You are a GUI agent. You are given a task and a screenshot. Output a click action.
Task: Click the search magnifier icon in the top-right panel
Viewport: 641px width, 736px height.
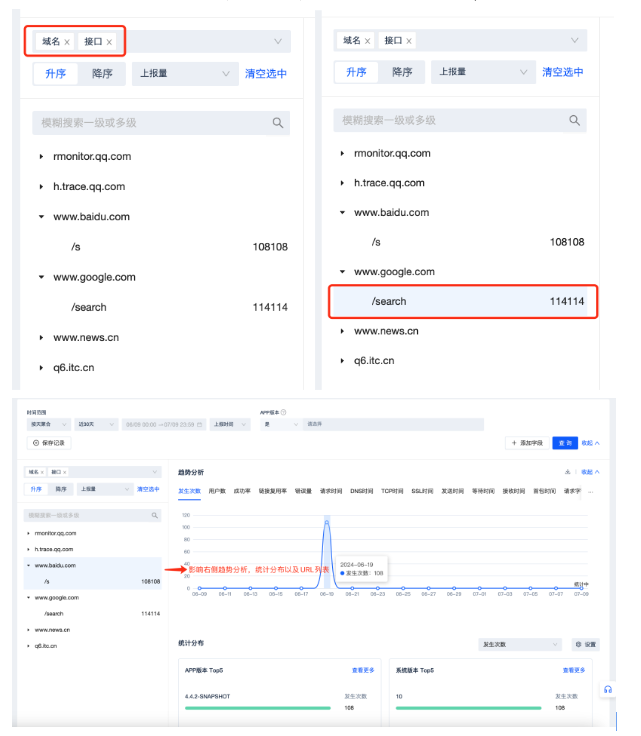coord(574,120)
